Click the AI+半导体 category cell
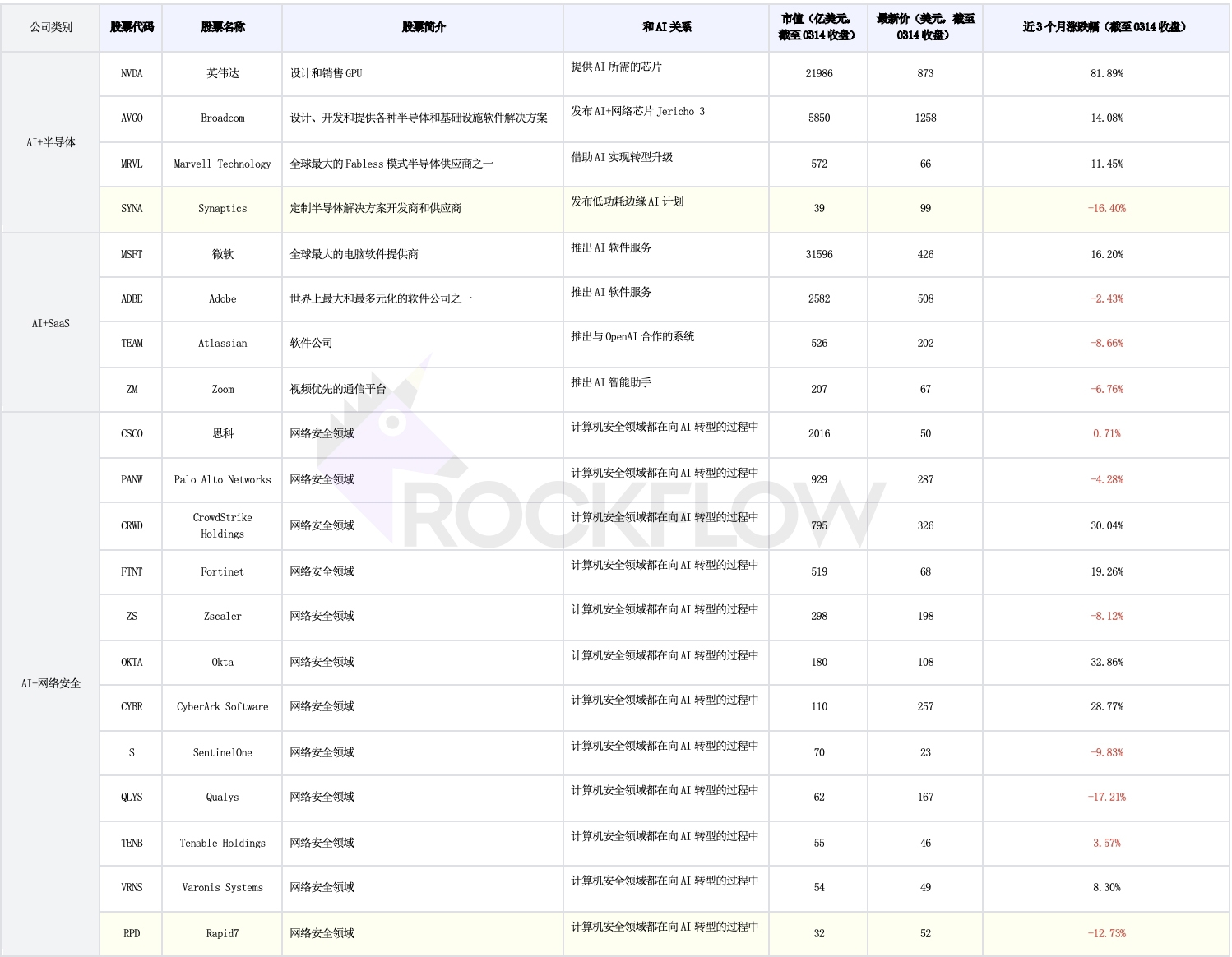Image resolution: width=1232 pixels, height=957 pixels. point(51,142)
